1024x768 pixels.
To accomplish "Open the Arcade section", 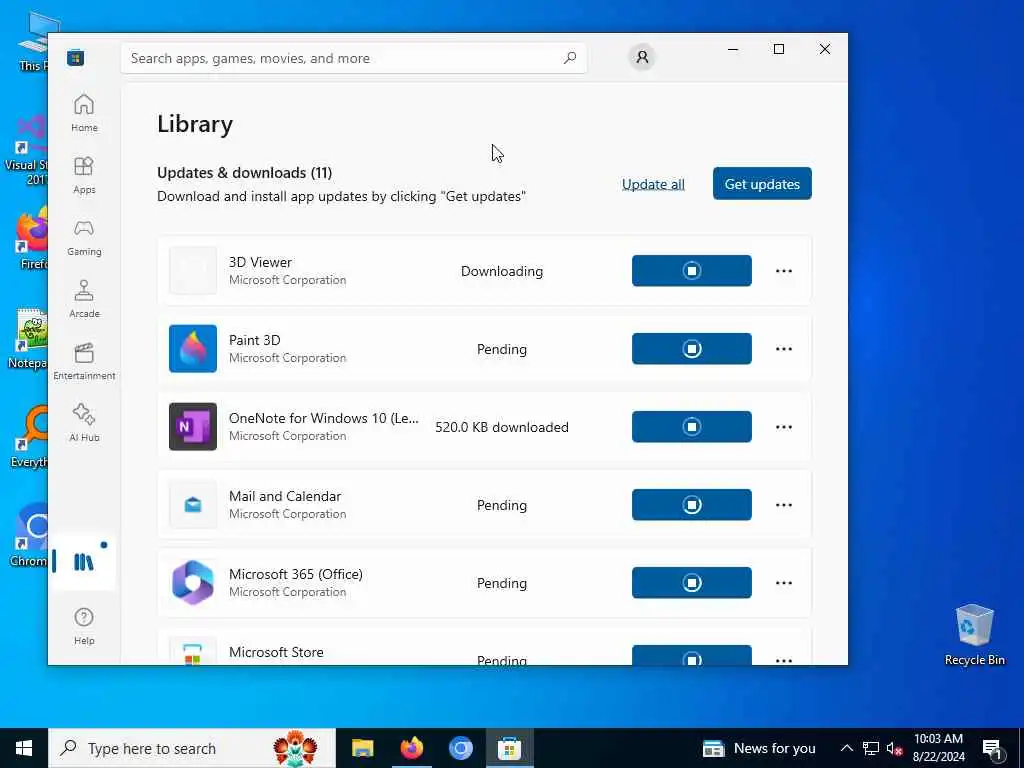I will [x=84, y=299].
